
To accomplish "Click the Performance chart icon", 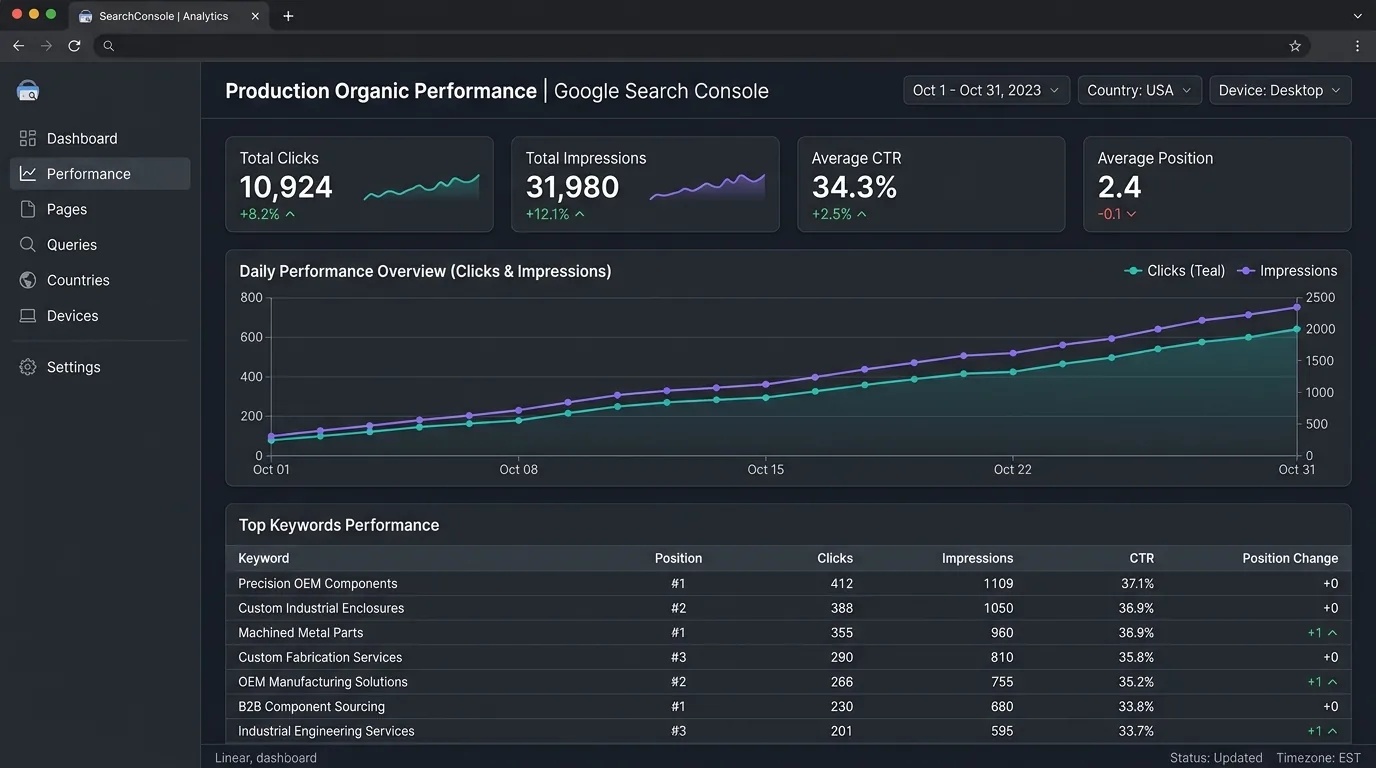I will 28,174.
